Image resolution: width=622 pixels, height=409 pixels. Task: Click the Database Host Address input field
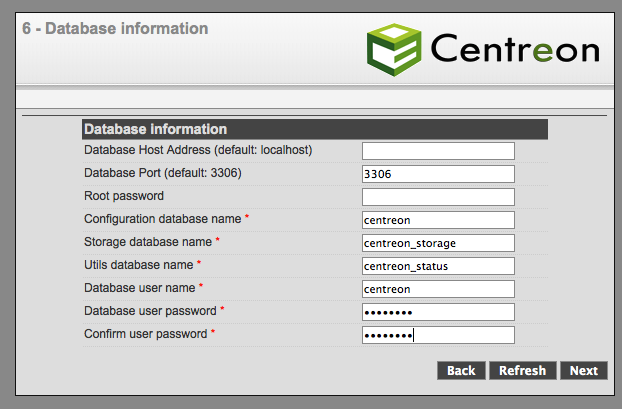[438, 151]
